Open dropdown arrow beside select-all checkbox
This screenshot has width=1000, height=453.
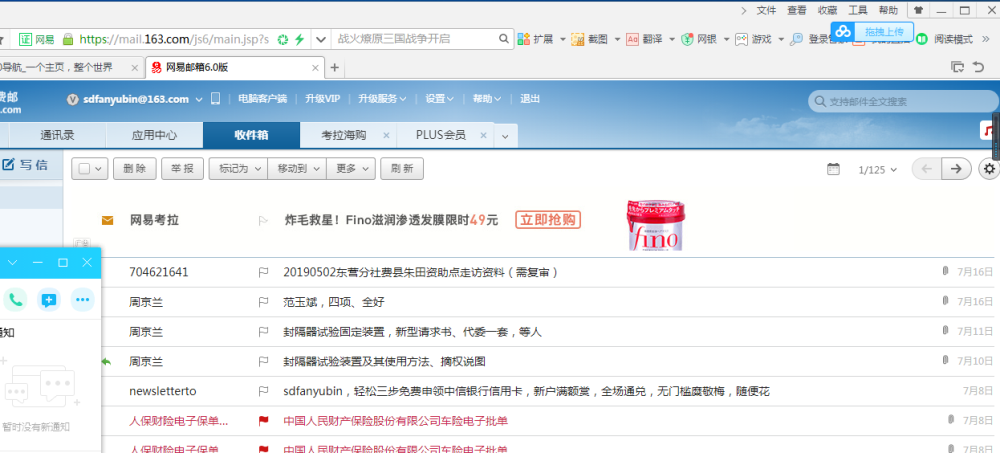point(99,169)
